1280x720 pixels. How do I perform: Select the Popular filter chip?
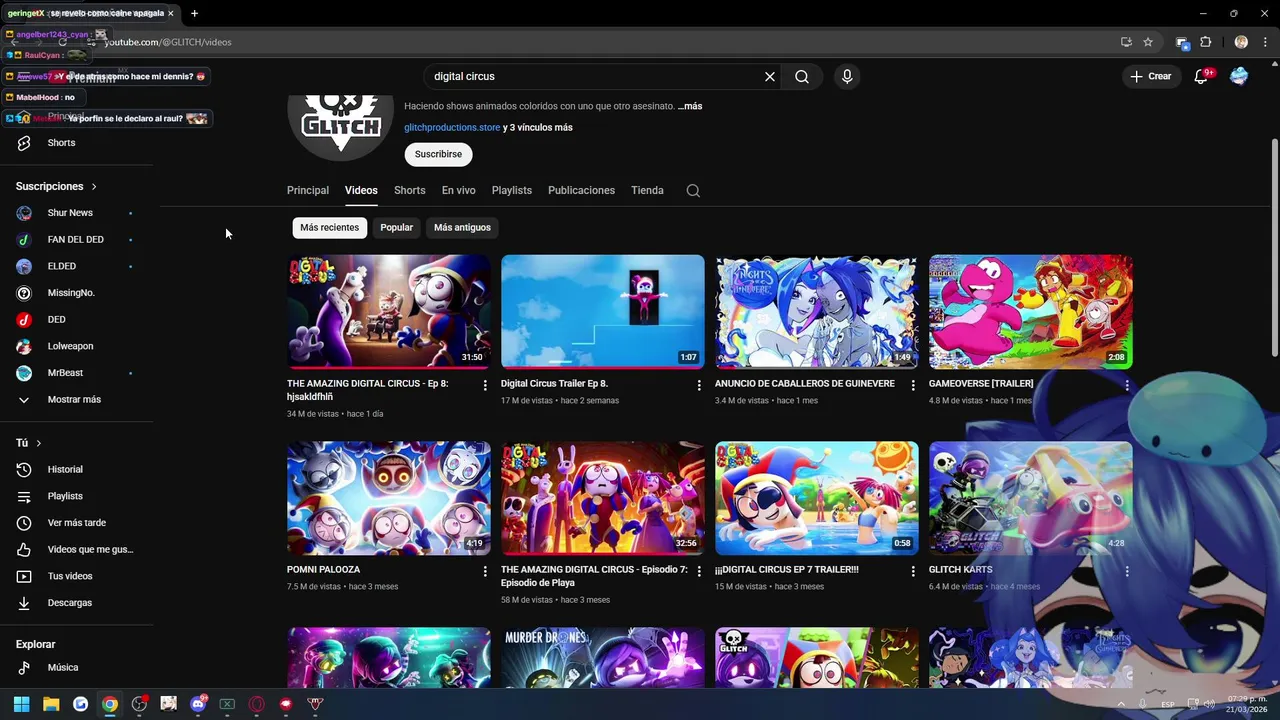point(396,227)
